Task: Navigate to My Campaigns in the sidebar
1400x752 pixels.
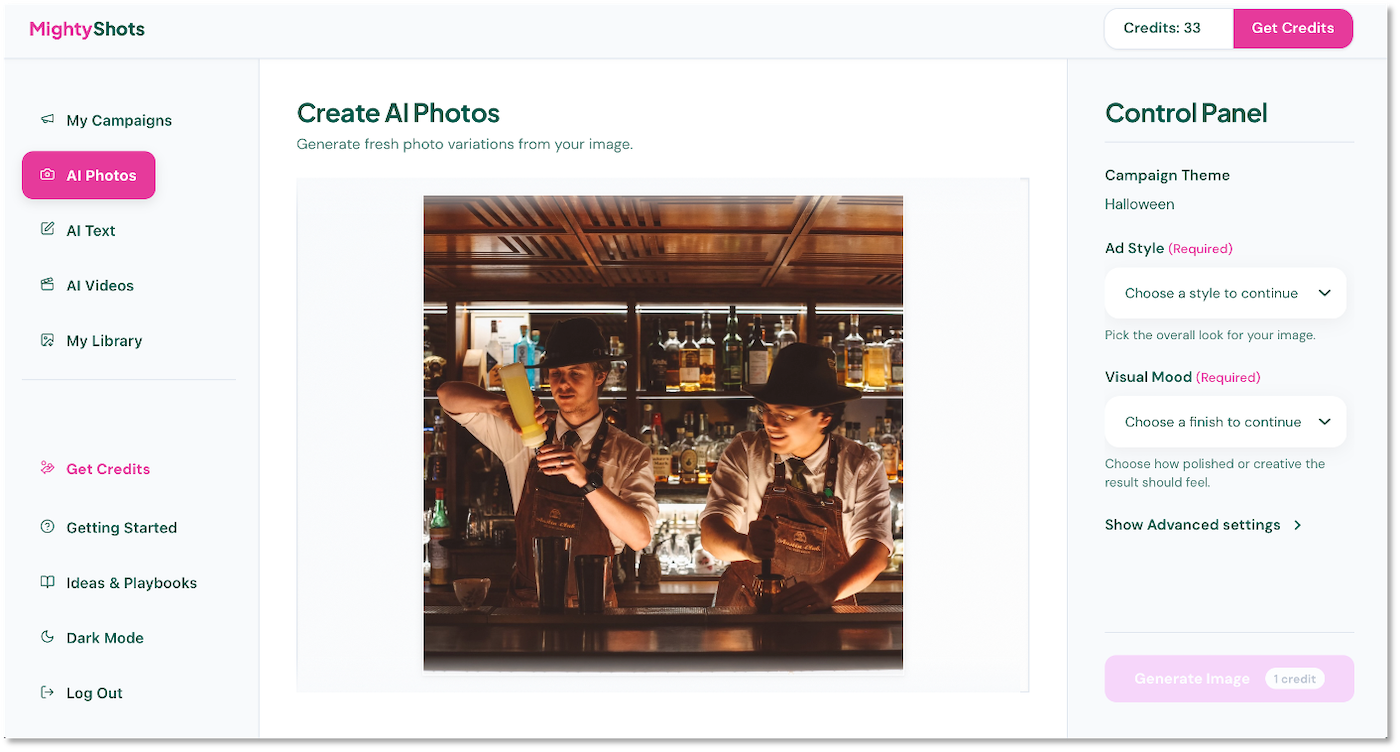Action: click(x=118, y=119)
